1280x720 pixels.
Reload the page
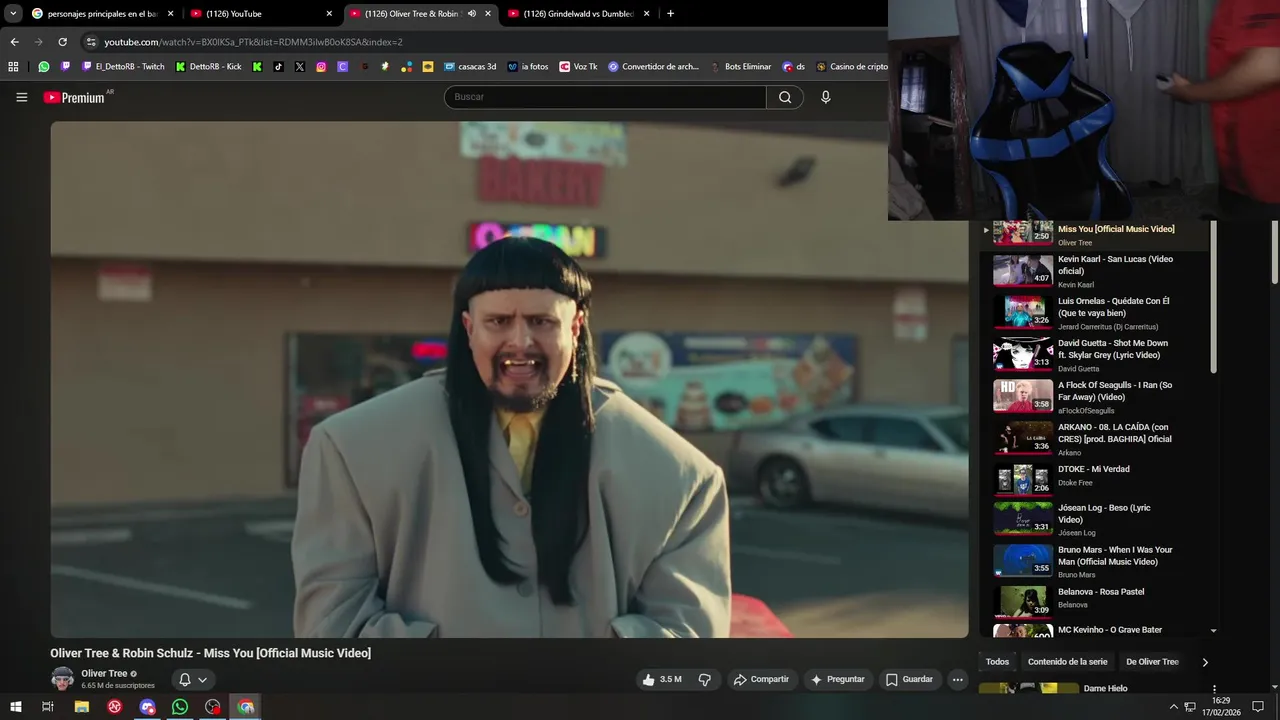tap(62, 42)
